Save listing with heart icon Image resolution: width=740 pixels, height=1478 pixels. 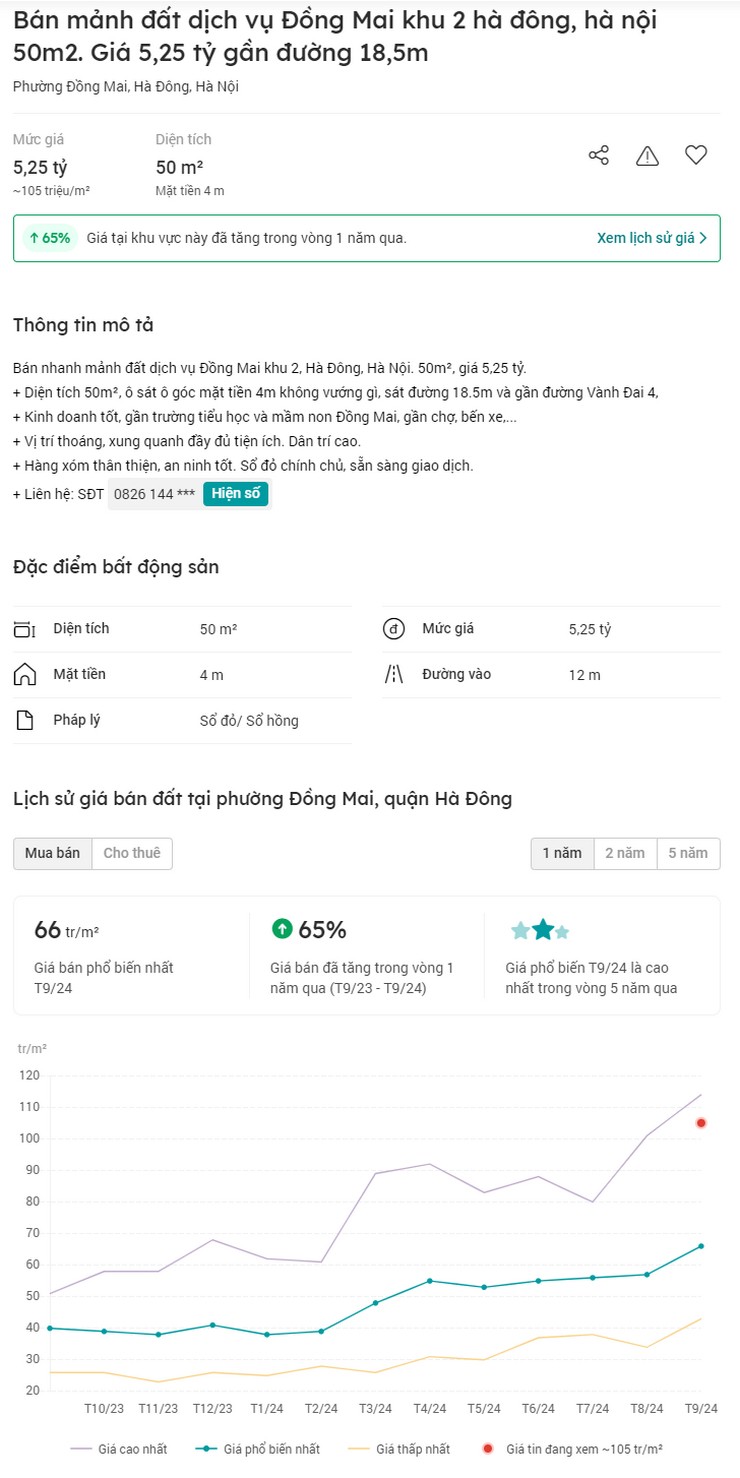(x=696, y=155)
